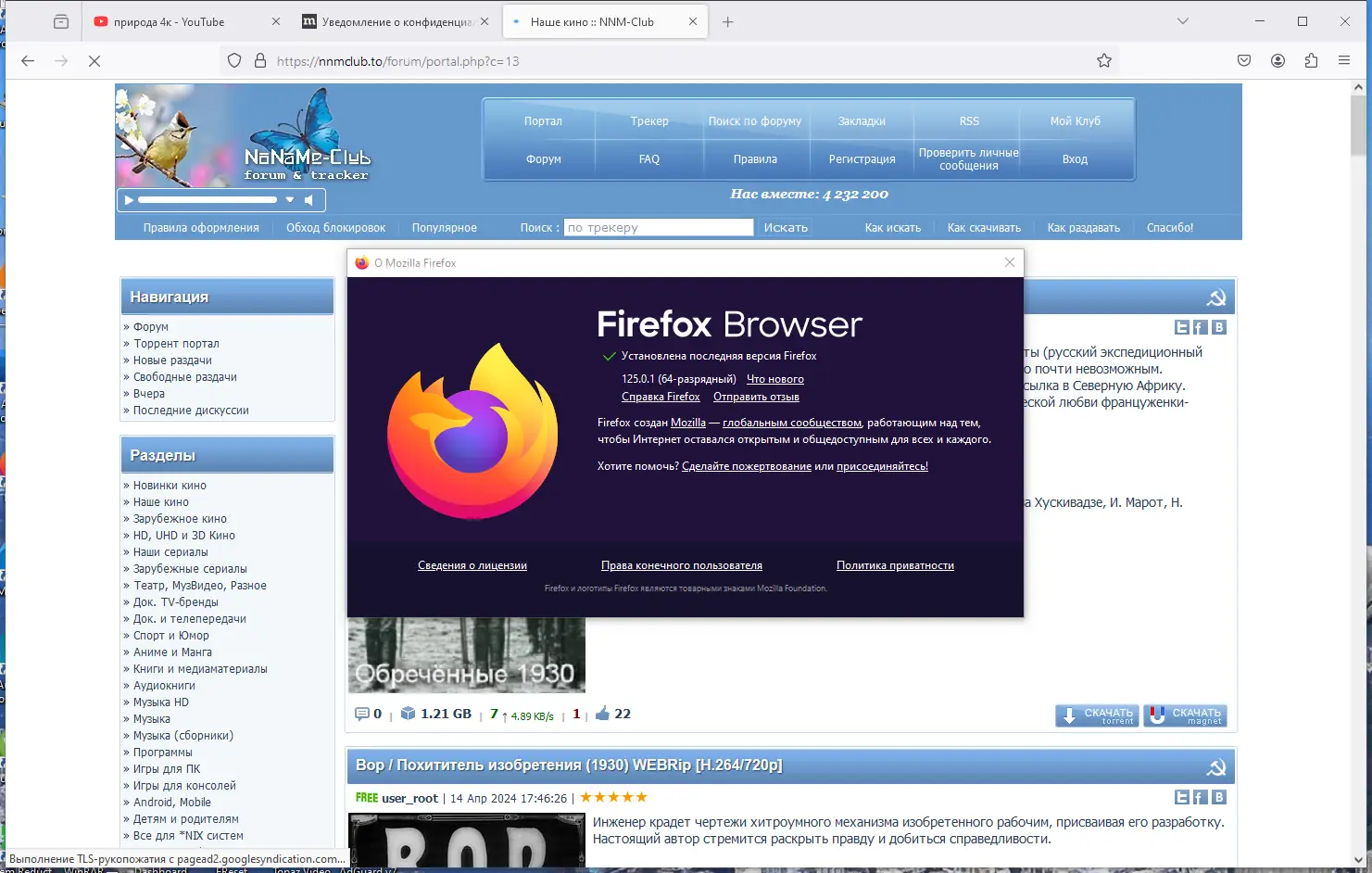This screenshot has height=873, width=1372.
Task: Open the Политика приватности link
Action: pos(895,565)
